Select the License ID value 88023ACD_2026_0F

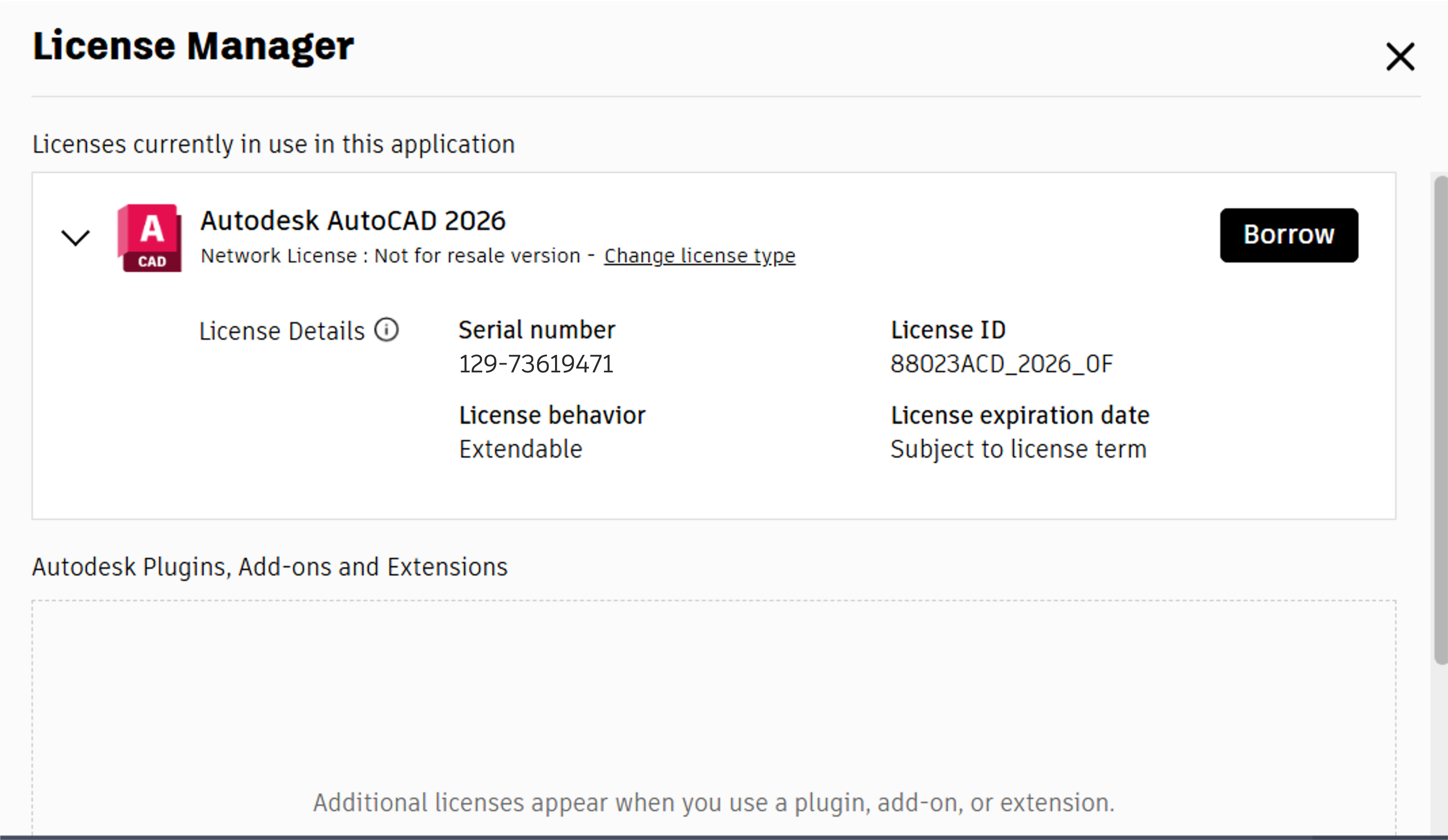(x=1001, y=364)
